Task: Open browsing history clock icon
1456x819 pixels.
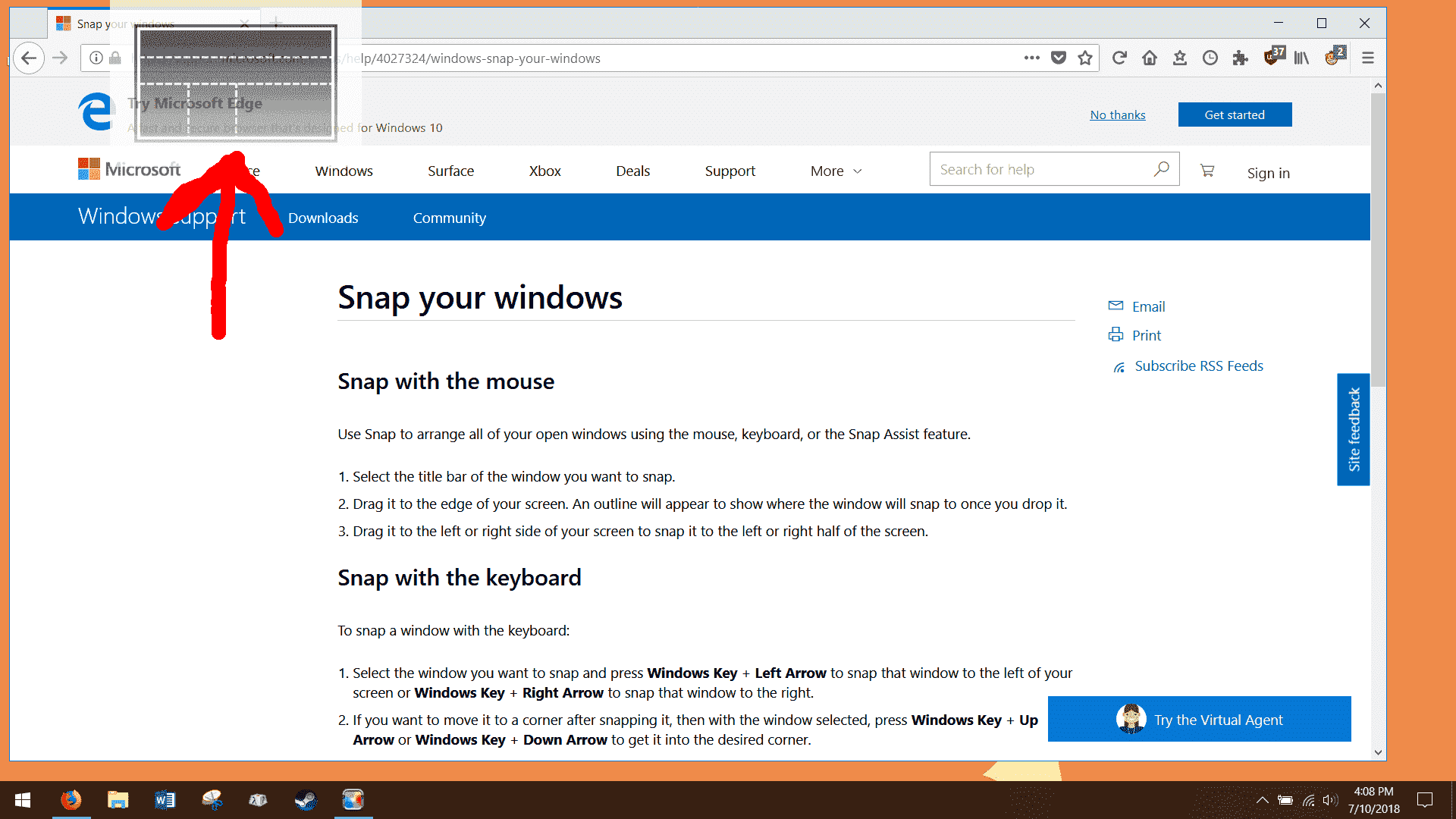Action: (x=1210, y=58)
